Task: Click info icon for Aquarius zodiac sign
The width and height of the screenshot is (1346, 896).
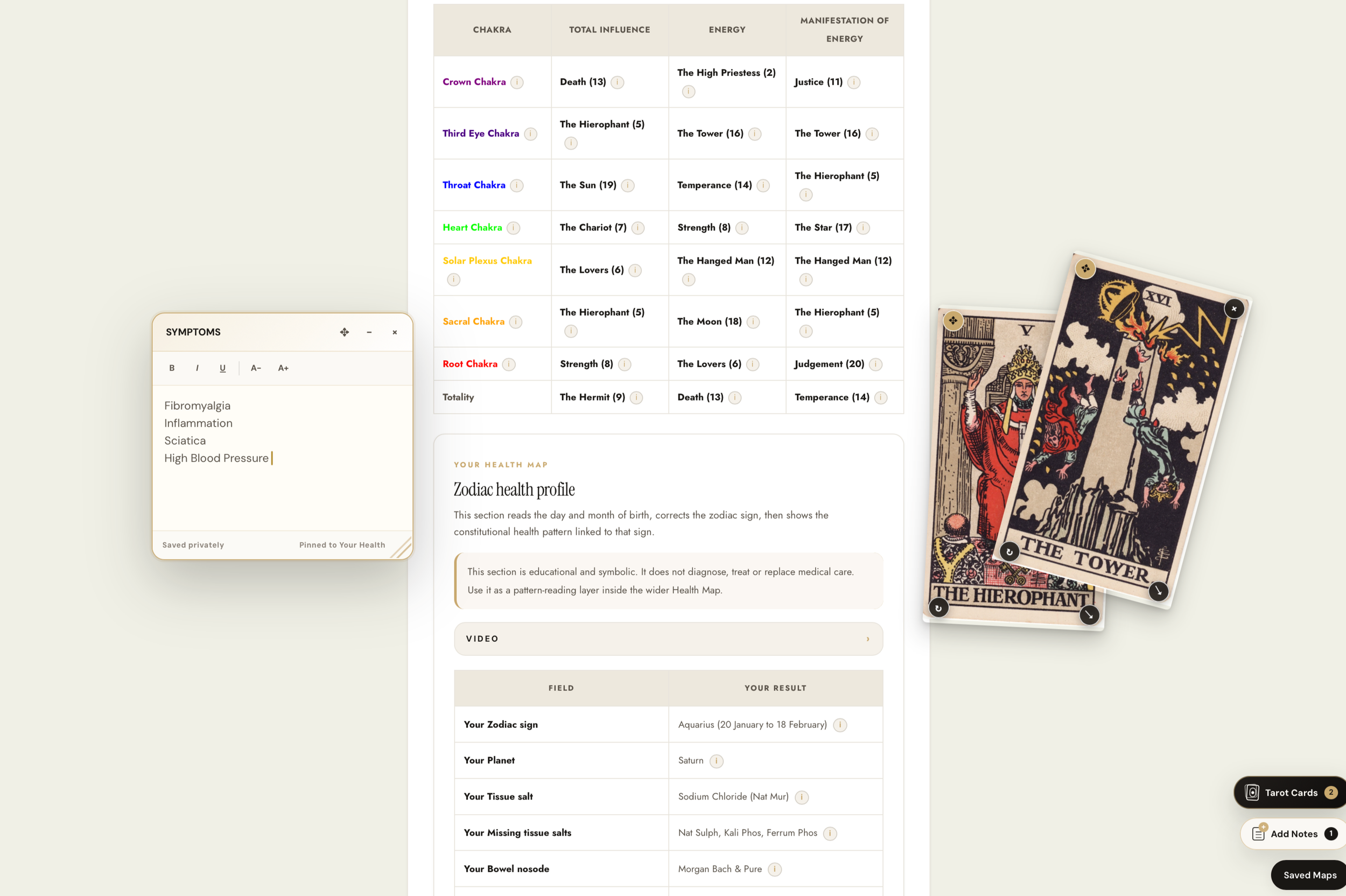Action: 840,725
